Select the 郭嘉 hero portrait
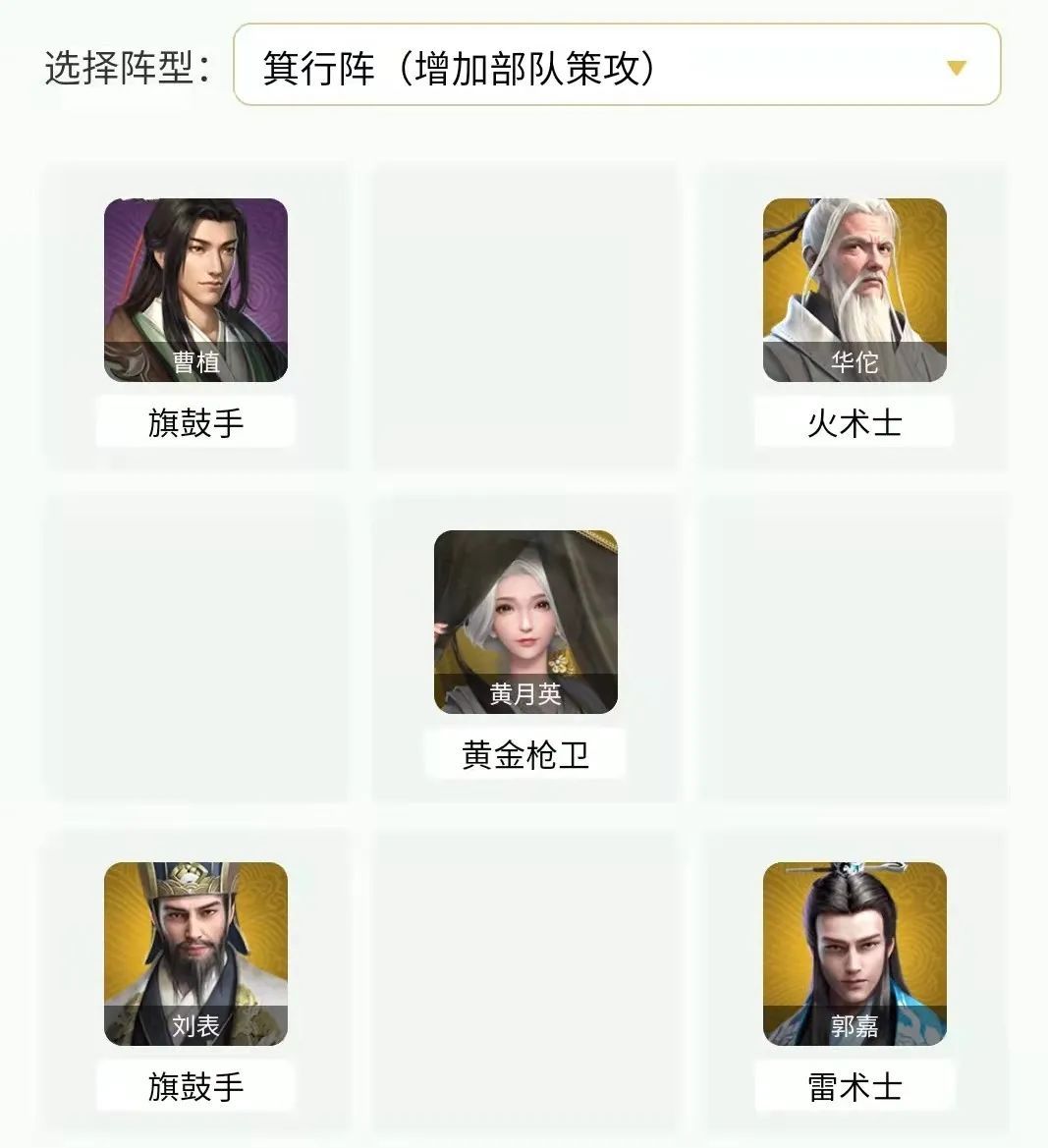Viewport: 1048px width, 1148px height. pos(855,954)
